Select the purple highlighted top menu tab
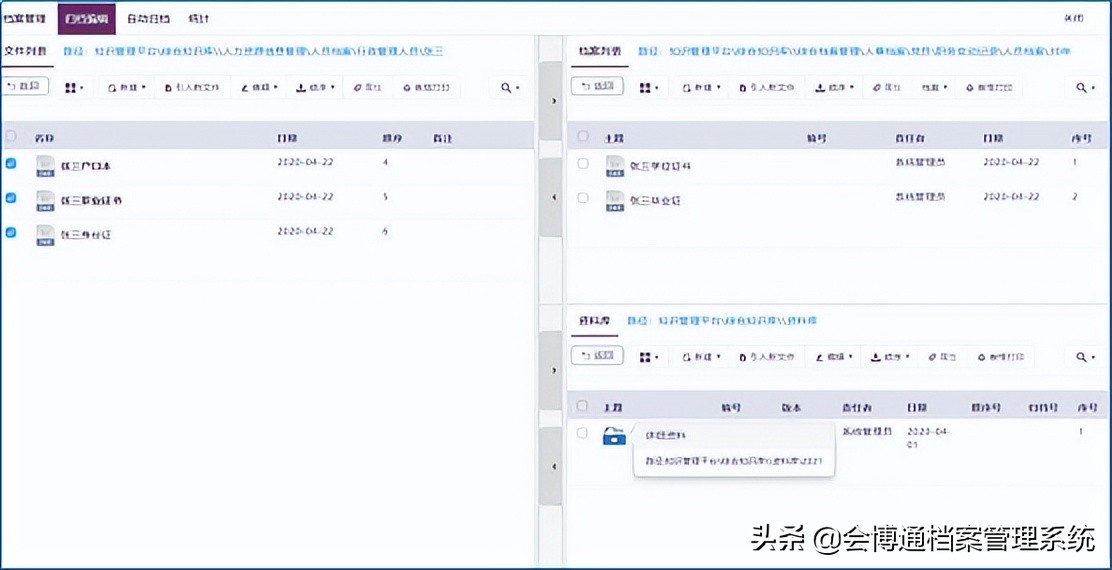The width and height of the screenshot is (1112, 570). point(87,18)
